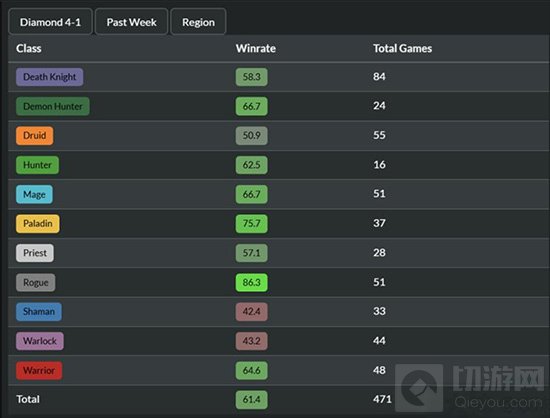The image size is (550, 418).
Task: Click the Total 61.4 winrate cell
Action: click(x=251, y=399)
